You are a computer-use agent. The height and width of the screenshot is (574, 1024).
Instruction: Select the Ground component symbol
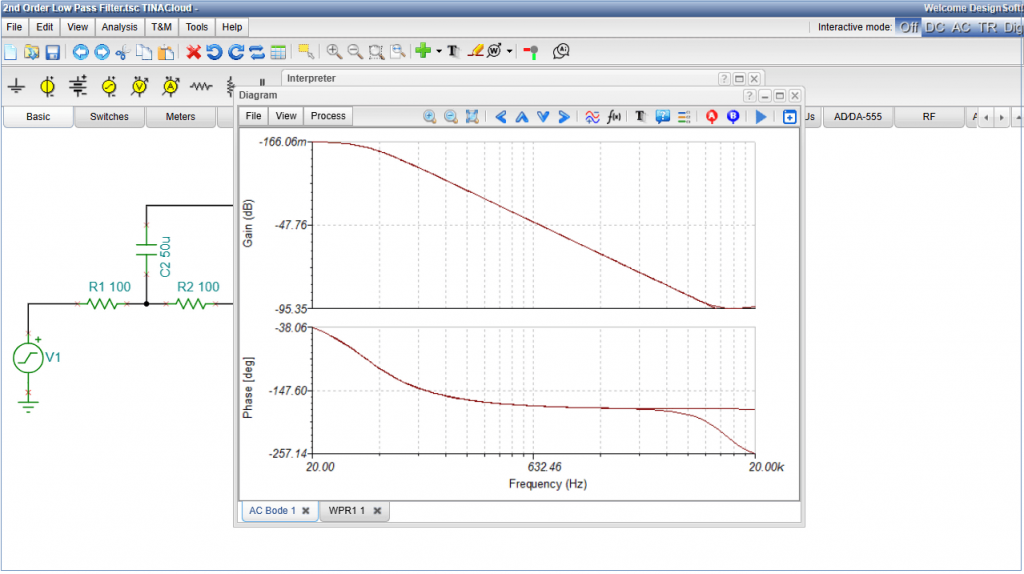16,87
